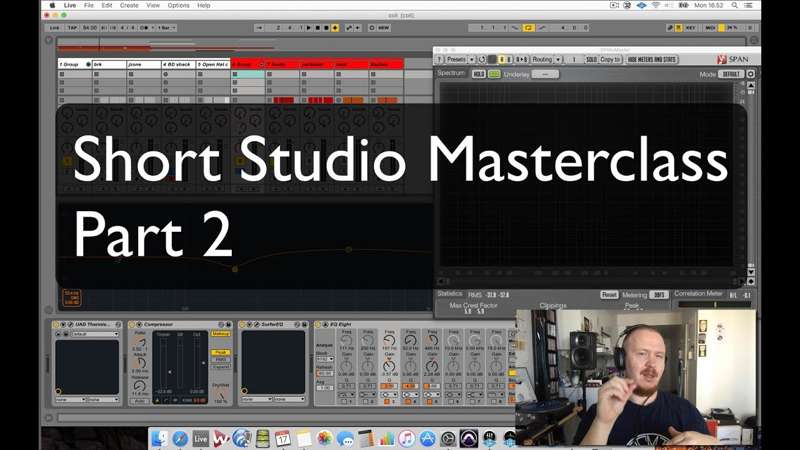This screenshot has width=800, height=450.
Task: Enable Makeup in the Compressor
Action: [221, 334]
